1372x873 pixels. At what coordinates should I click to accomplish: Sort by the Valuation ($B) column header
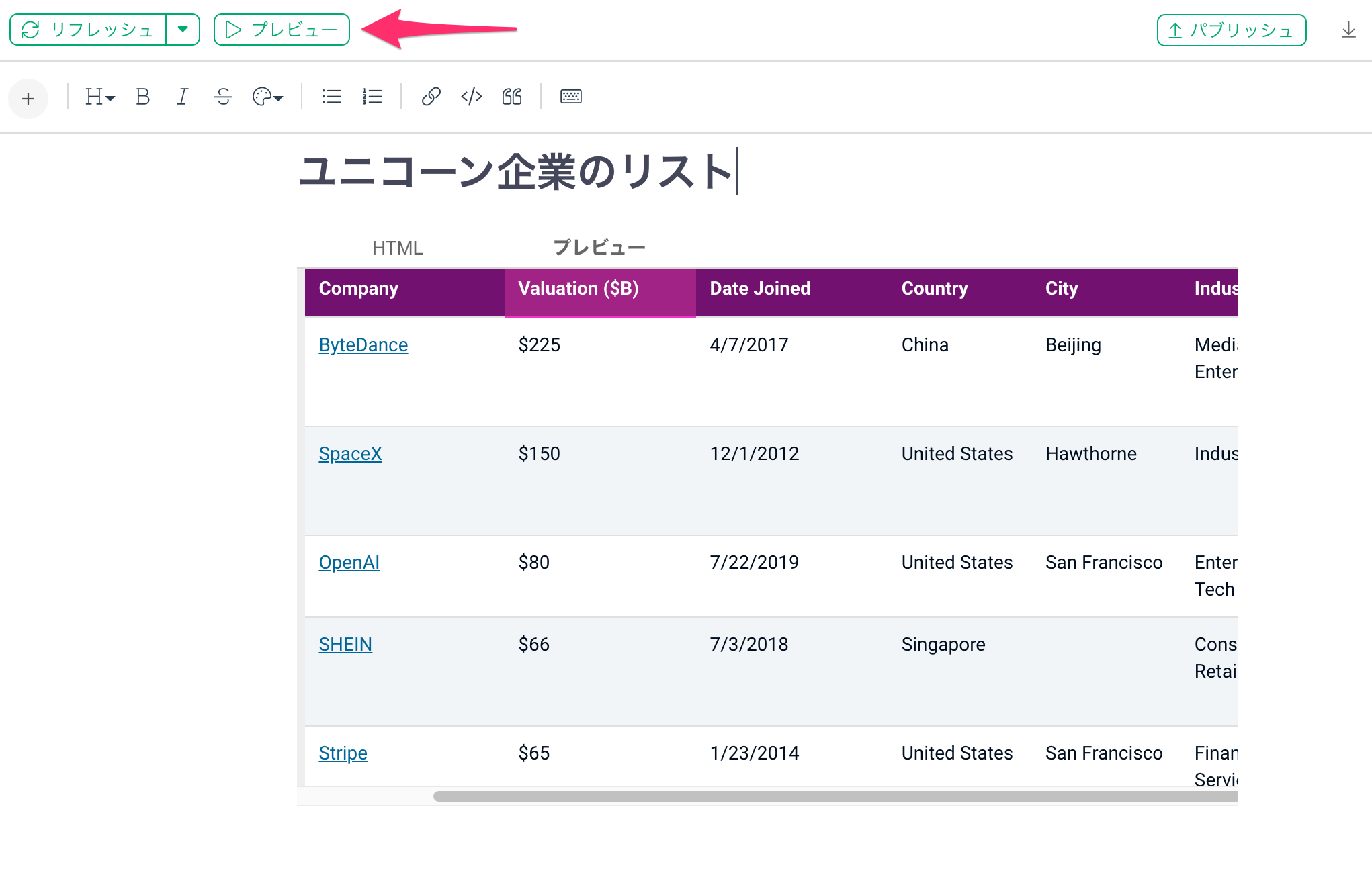pyautogui.click(x=600, y=292)
